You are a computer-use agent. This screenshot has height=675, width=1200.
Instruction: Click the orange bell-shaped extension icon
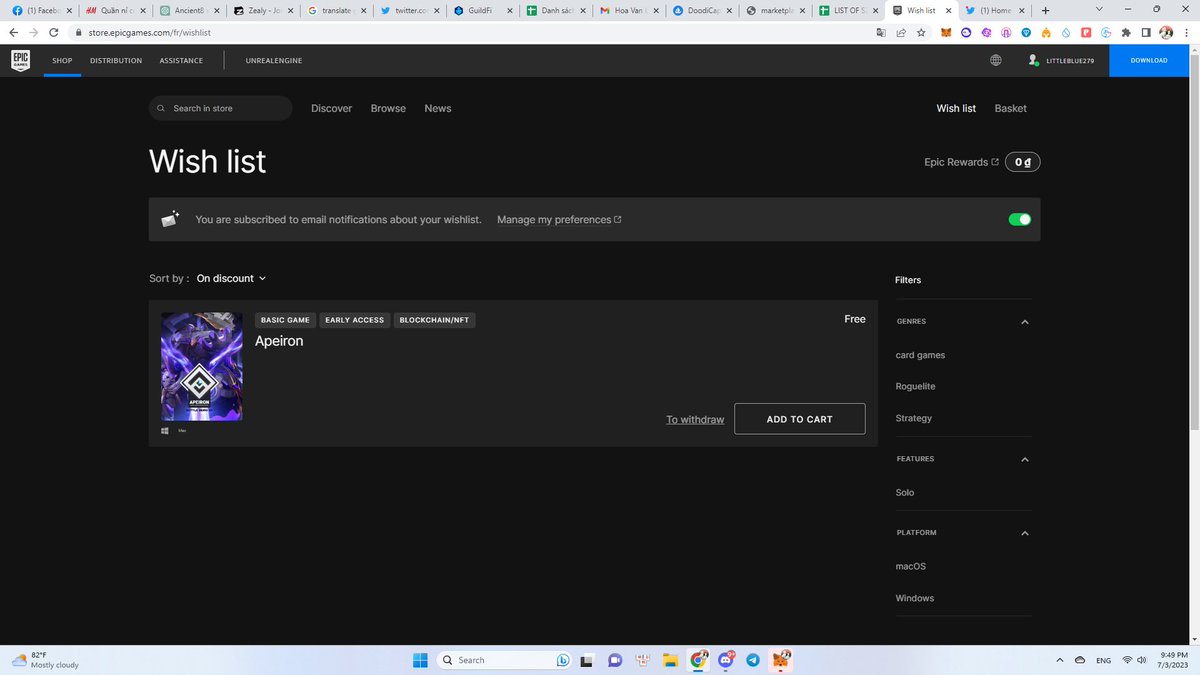tap(1046, 32)
